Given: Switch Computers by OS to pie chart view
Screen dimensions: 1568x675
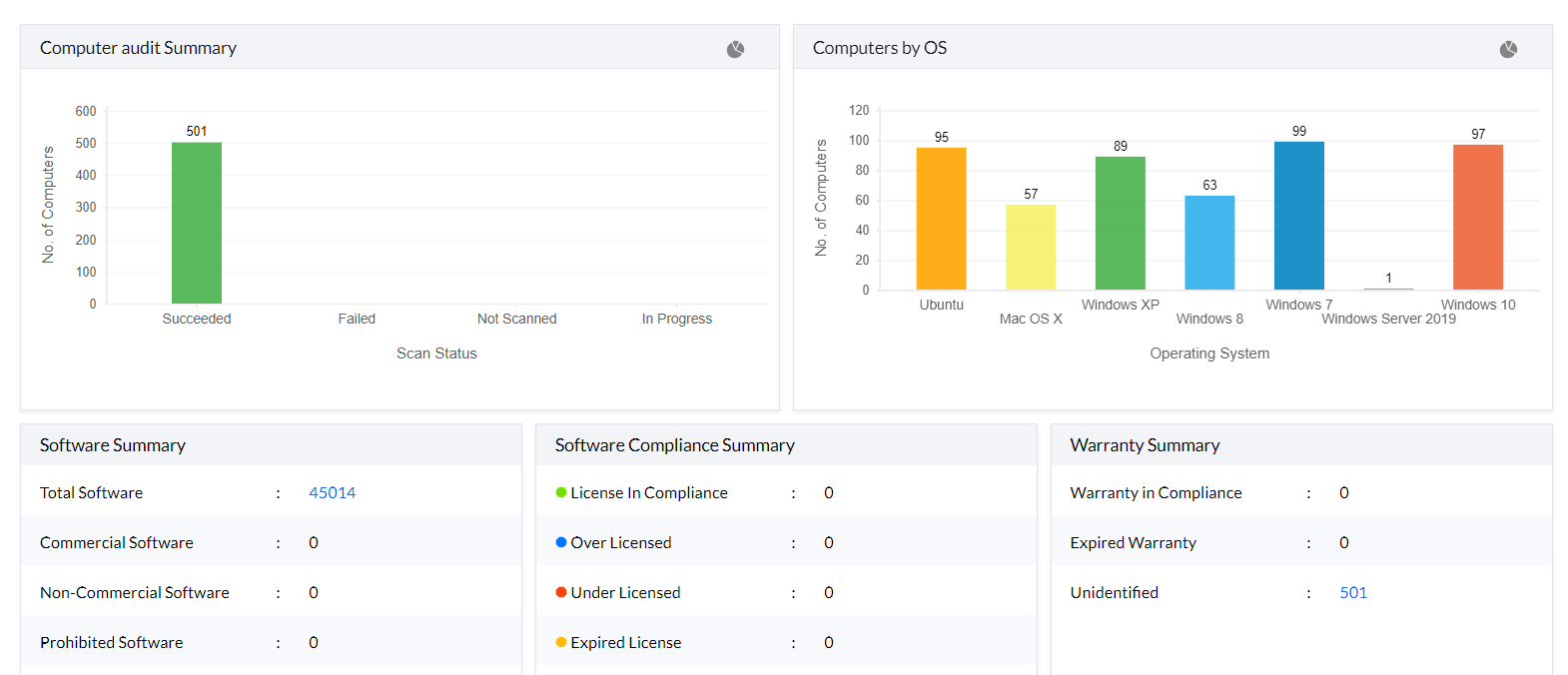Looking at the screenshot, I should [1508, 49].
